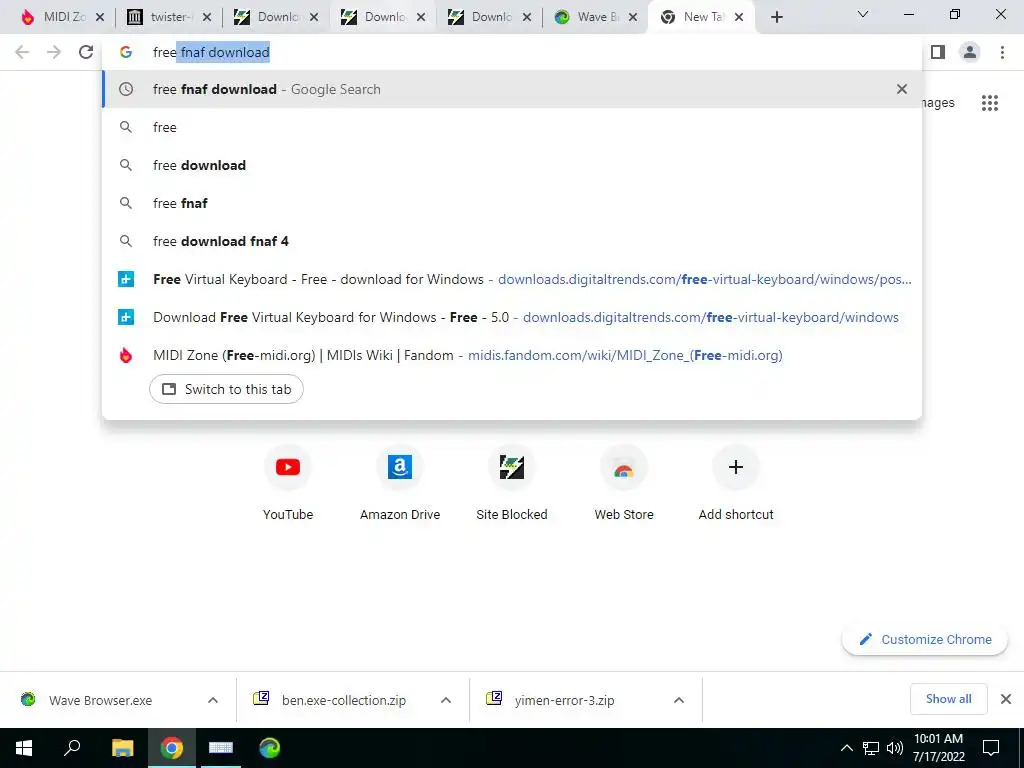Open File Explorer from the taskbar
This screenshot has width=1024, height=768.
(122, 748)
